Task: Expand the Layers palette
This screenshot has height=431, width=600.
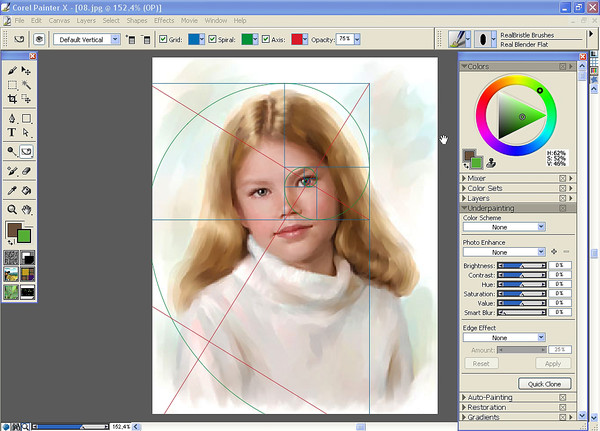Action: click(x=464, y=198)
